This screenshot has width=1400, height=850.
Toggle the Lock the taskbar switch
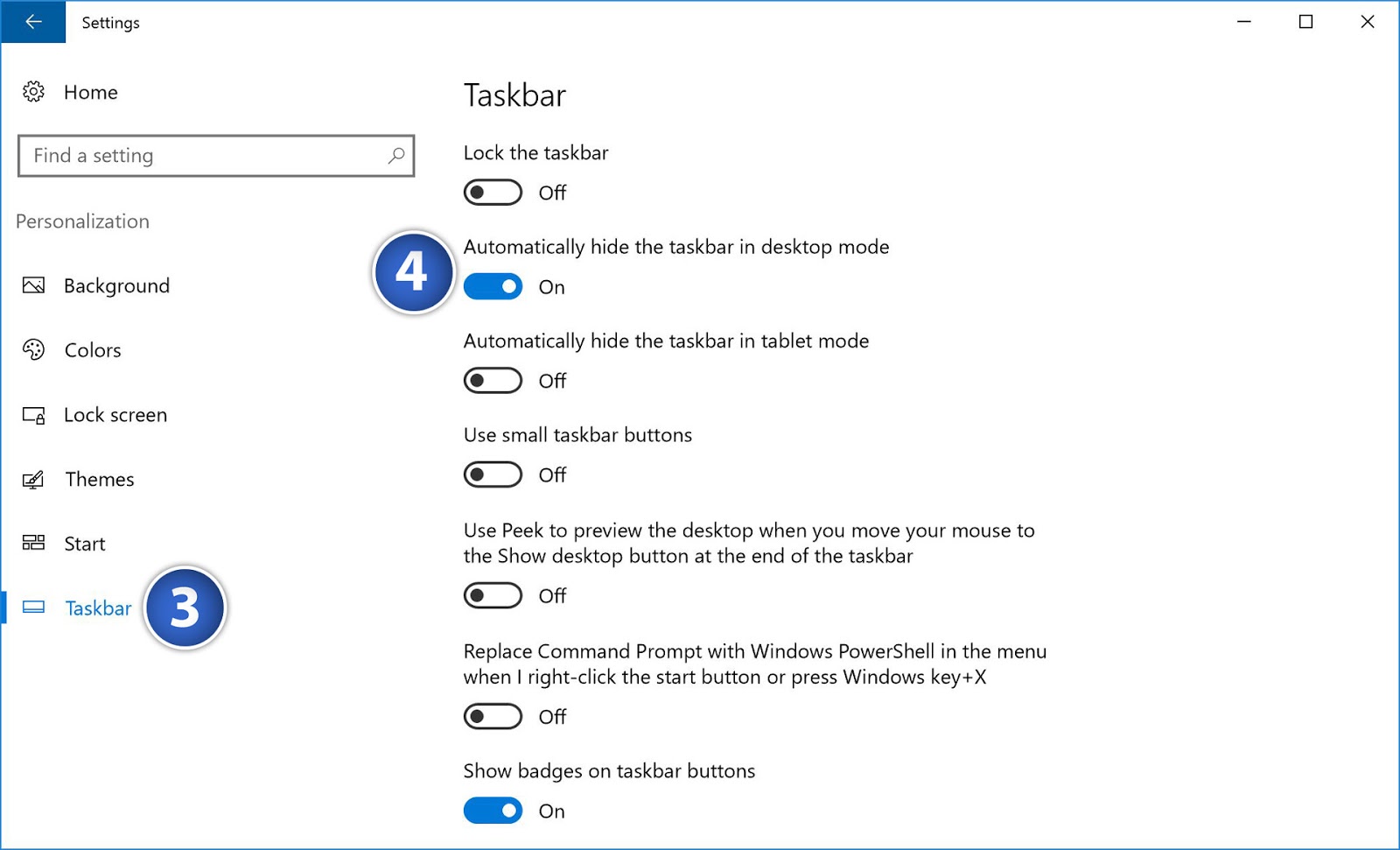(493, 193)
